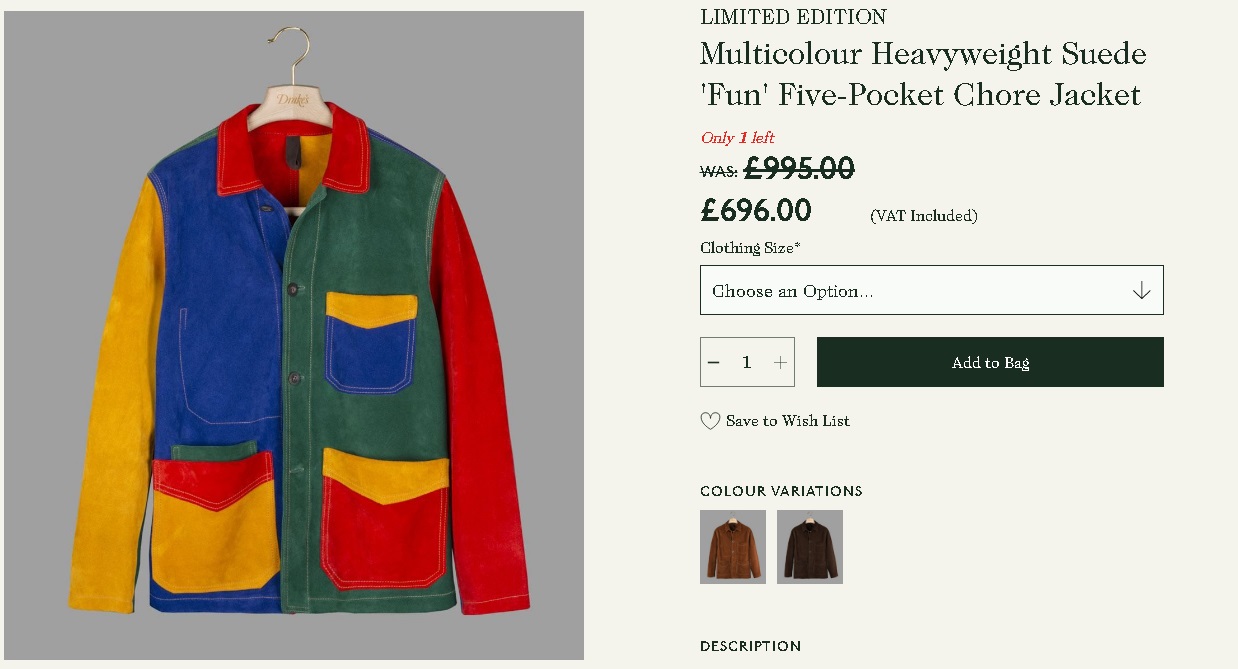Image resolution: width=1238 pixels, height=669 pixels.
Task: Click the quantity number field
Action: [746, 362]
